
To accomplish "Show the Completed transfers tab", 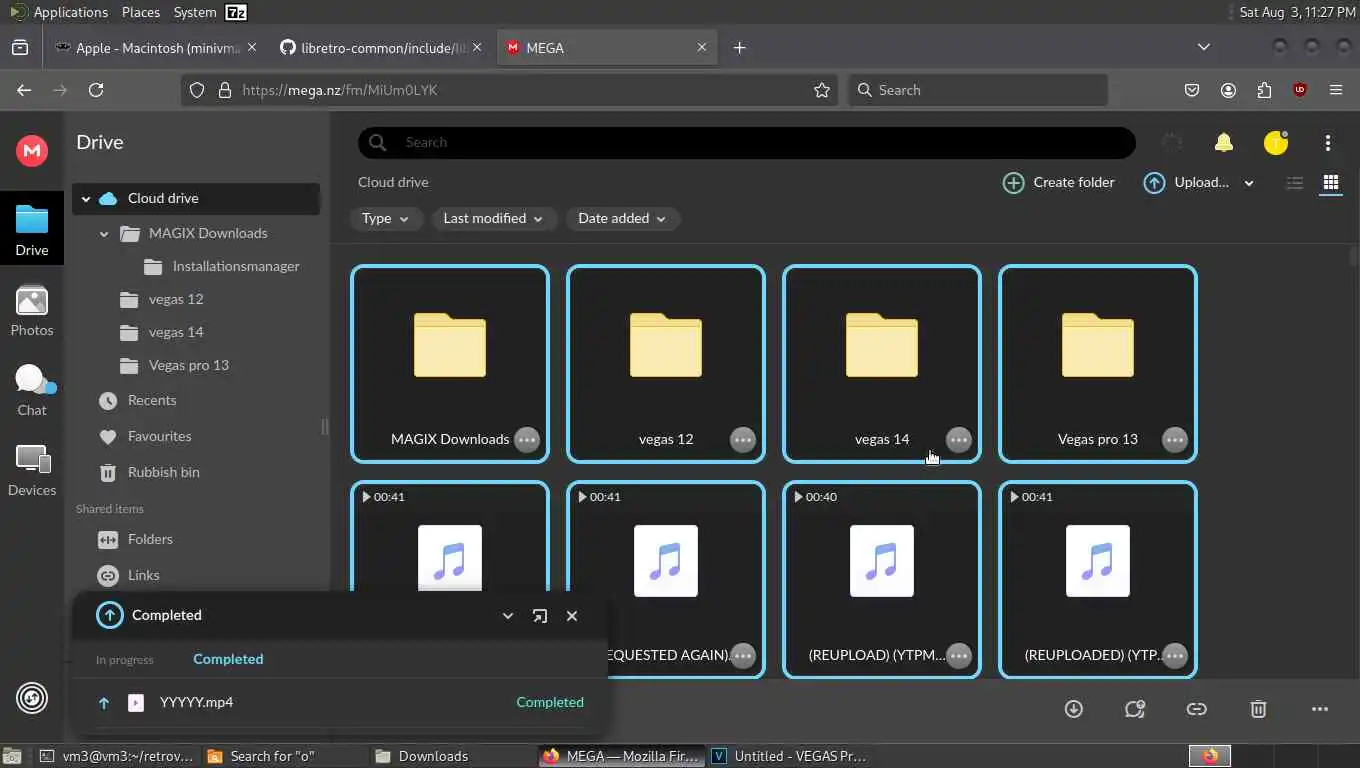I will 228,659.
